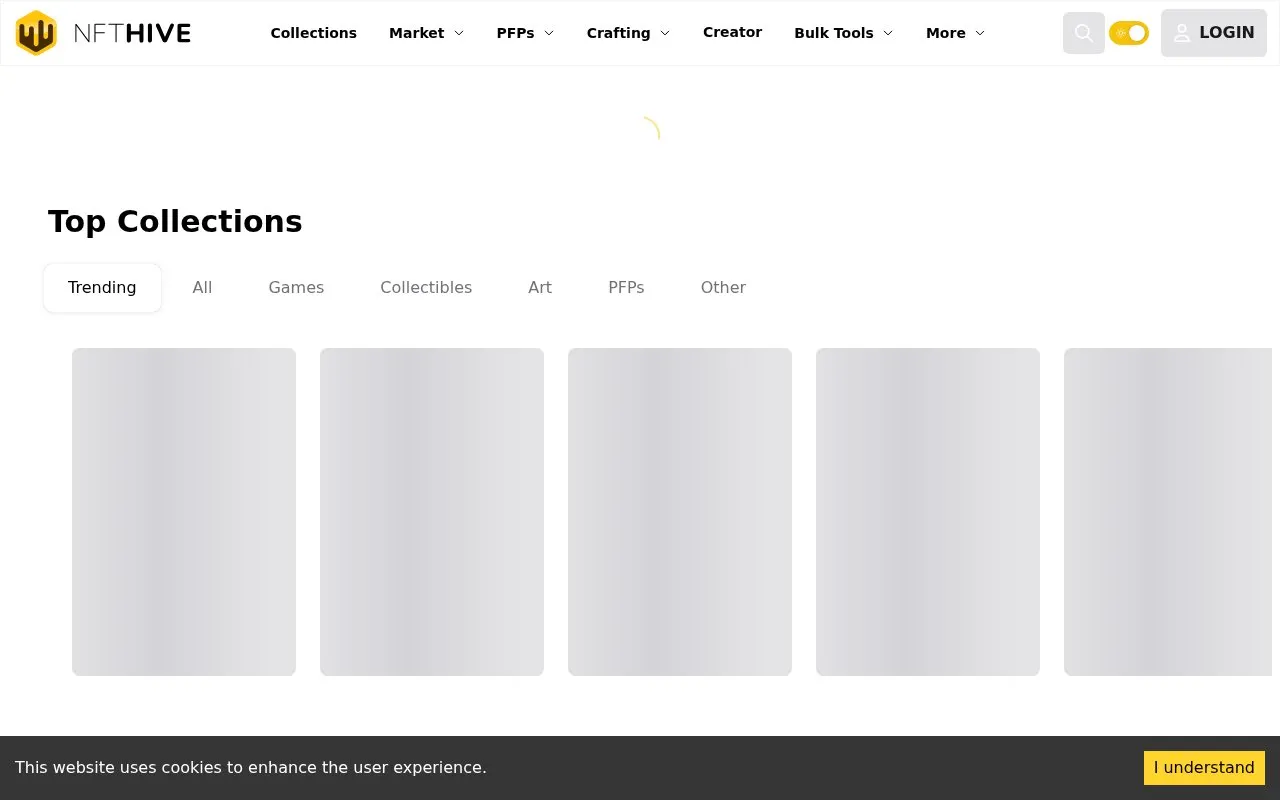
Task: Expand the PFPs dropdown in navigation
Action: 525,33
